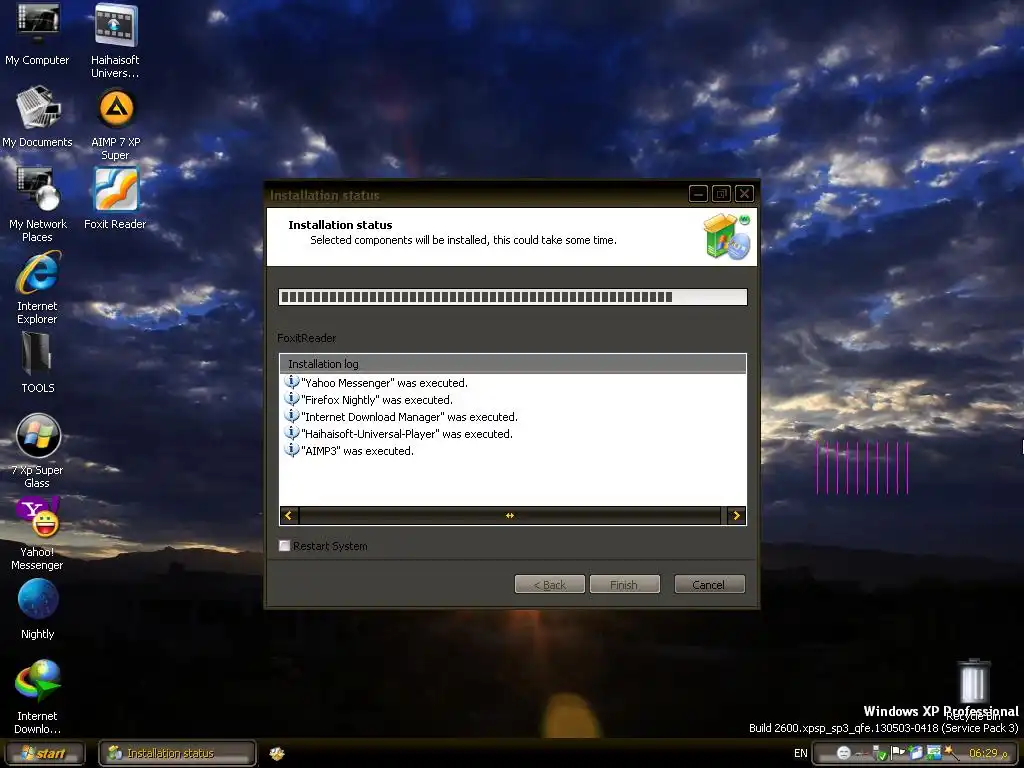Click the installation progress bar

tap(513, 297)
